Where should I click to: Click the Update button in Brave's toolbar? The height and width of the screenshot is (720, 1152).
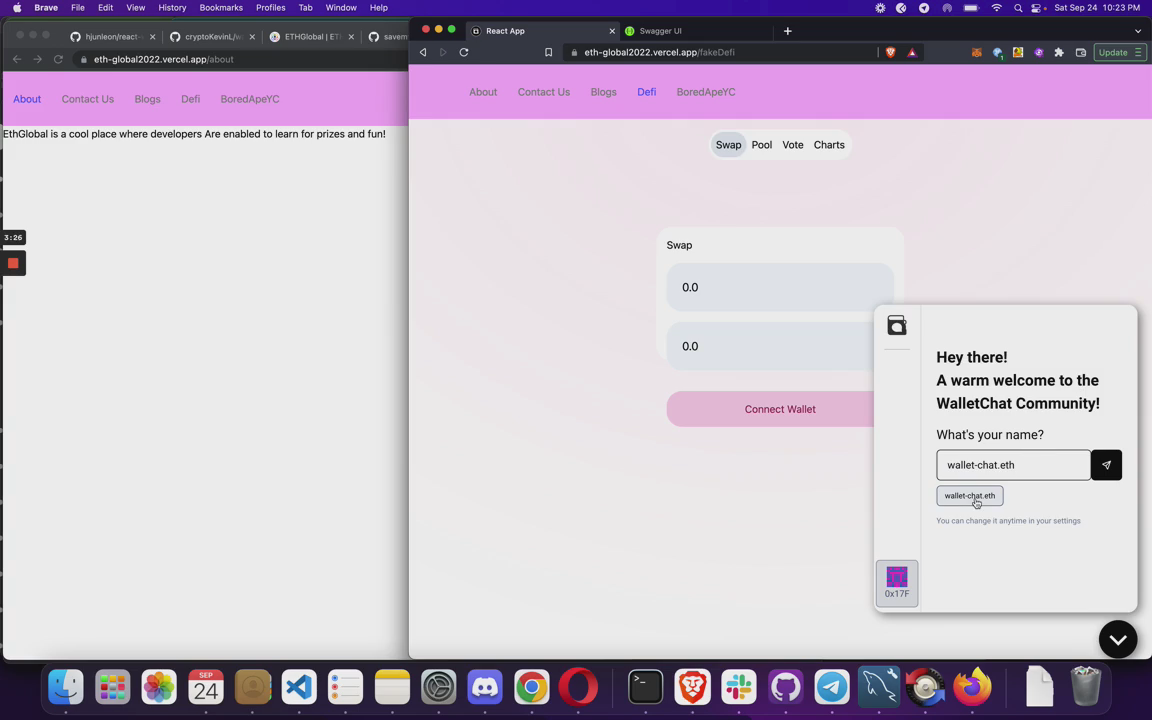[1119, 52]
